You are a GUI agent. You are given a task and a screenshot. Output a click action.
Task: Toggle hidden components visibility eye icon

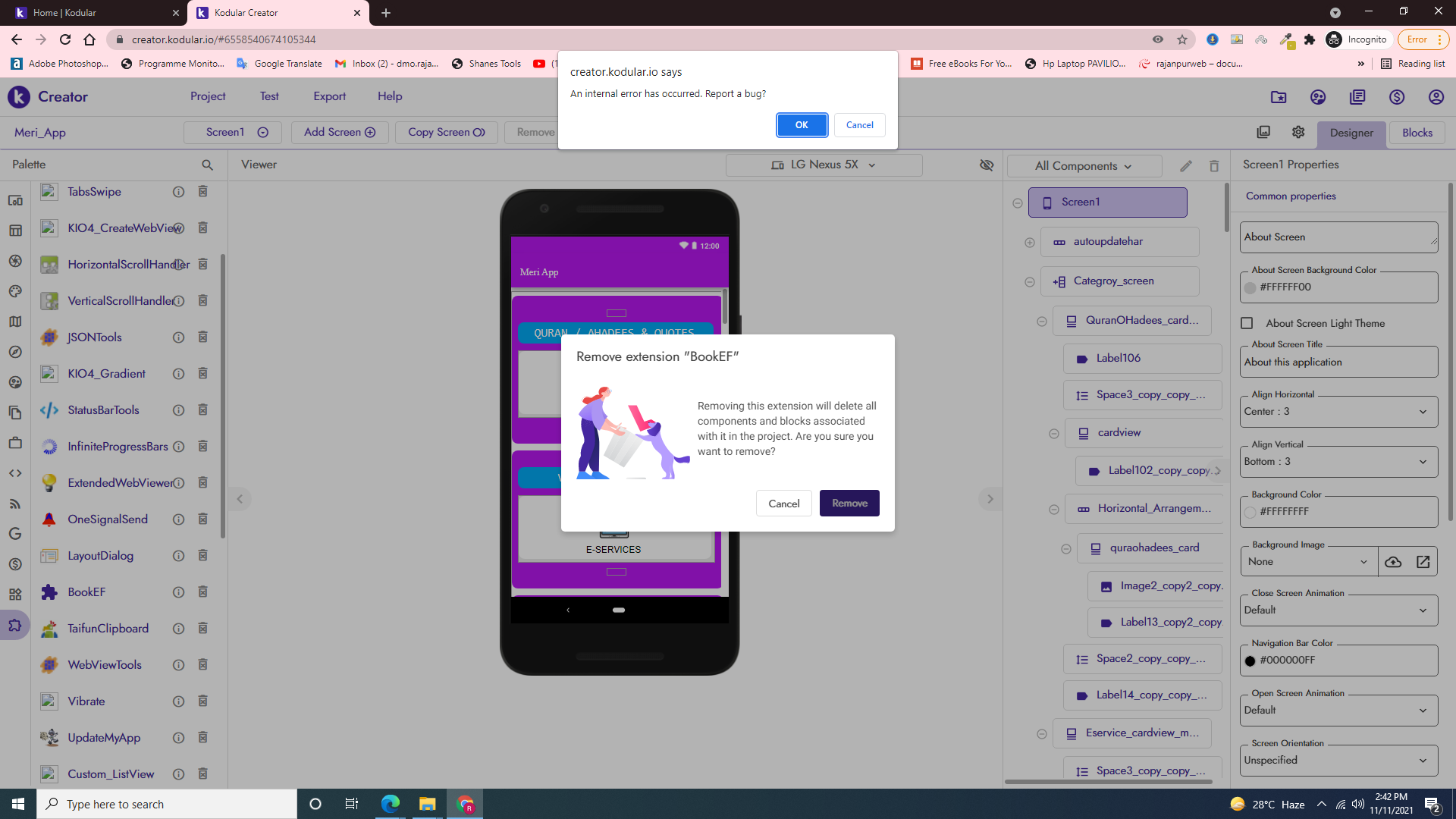(x=987, y=165)
